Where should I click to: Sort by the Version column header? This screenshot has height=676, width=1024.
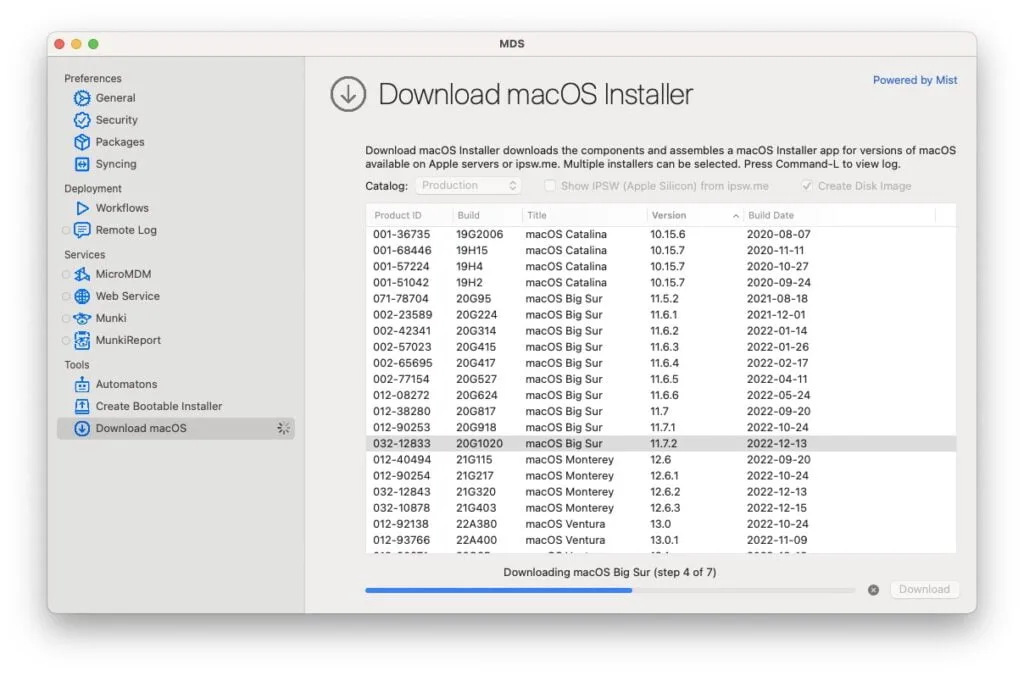point(695,215)
